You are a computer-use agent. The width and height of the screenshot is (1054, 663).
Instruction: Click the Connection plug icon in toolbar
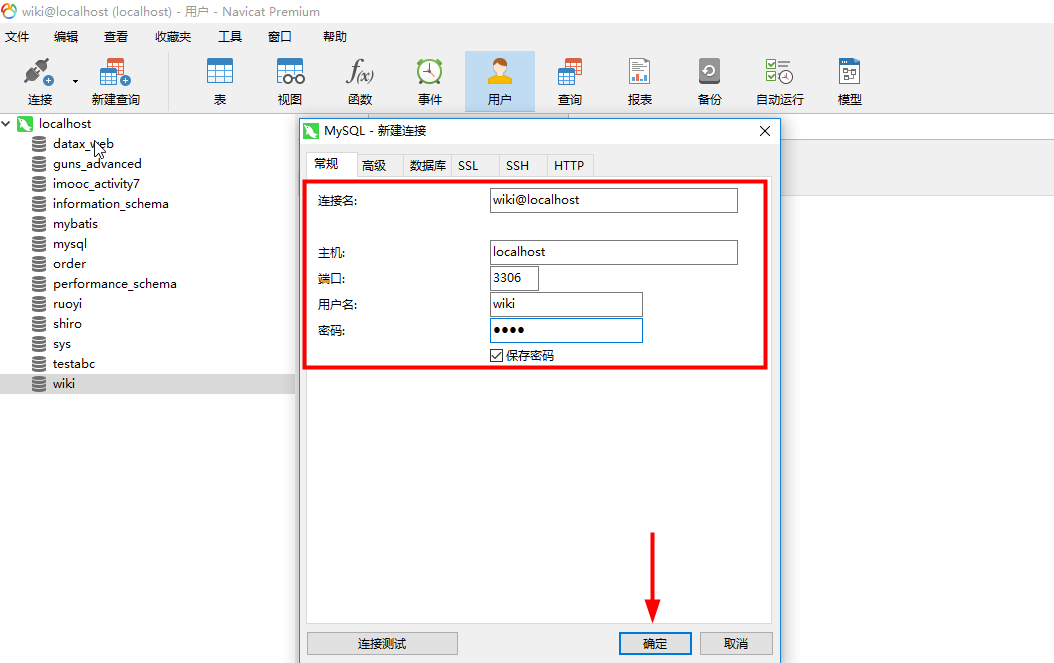point(38,72)
